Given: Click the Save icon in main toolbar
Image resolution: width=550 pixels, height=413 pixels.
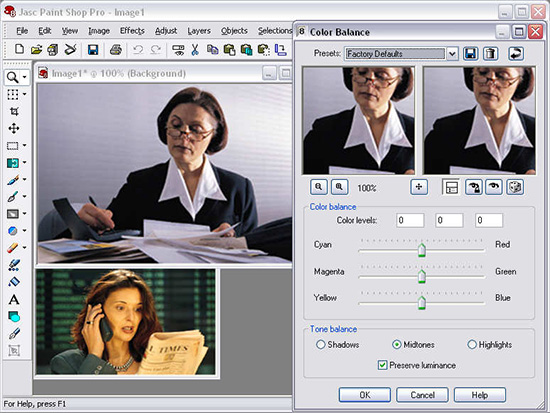Looking at the screenshot, I should 93,50.
